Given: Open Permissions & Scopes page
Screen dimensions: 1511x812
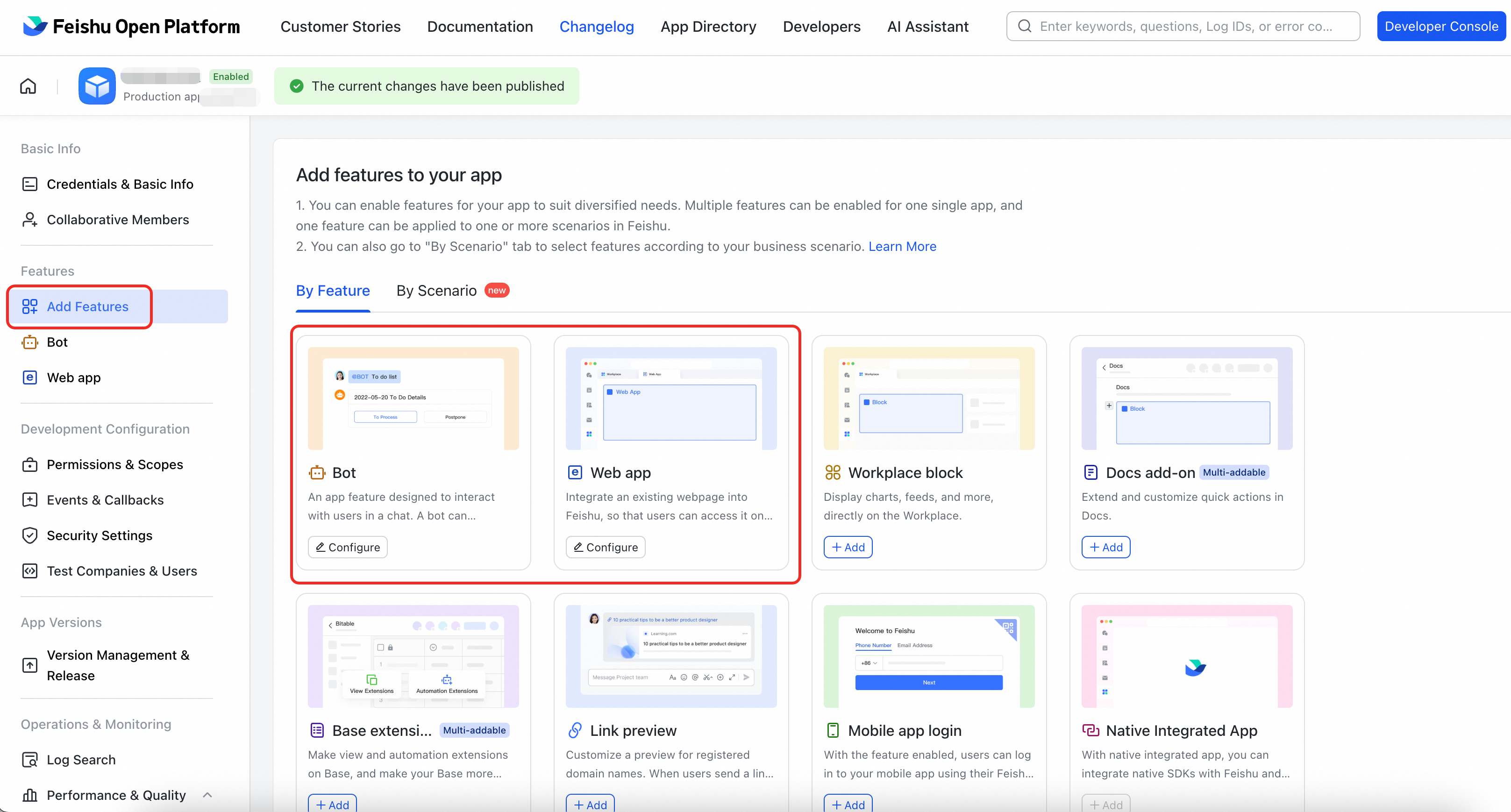Looking at the screenshot, I should pos(114,464).
